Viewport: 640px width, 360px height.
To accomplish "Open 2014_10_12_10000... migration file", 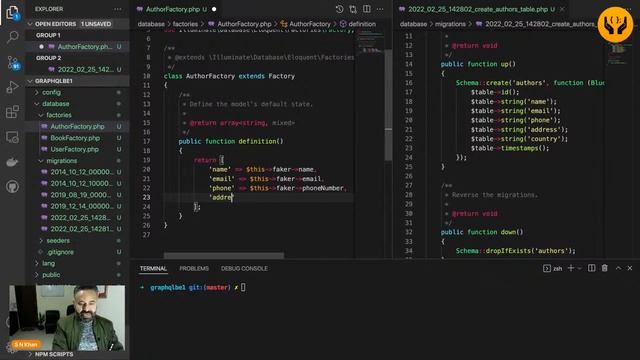I will (78, 184).
